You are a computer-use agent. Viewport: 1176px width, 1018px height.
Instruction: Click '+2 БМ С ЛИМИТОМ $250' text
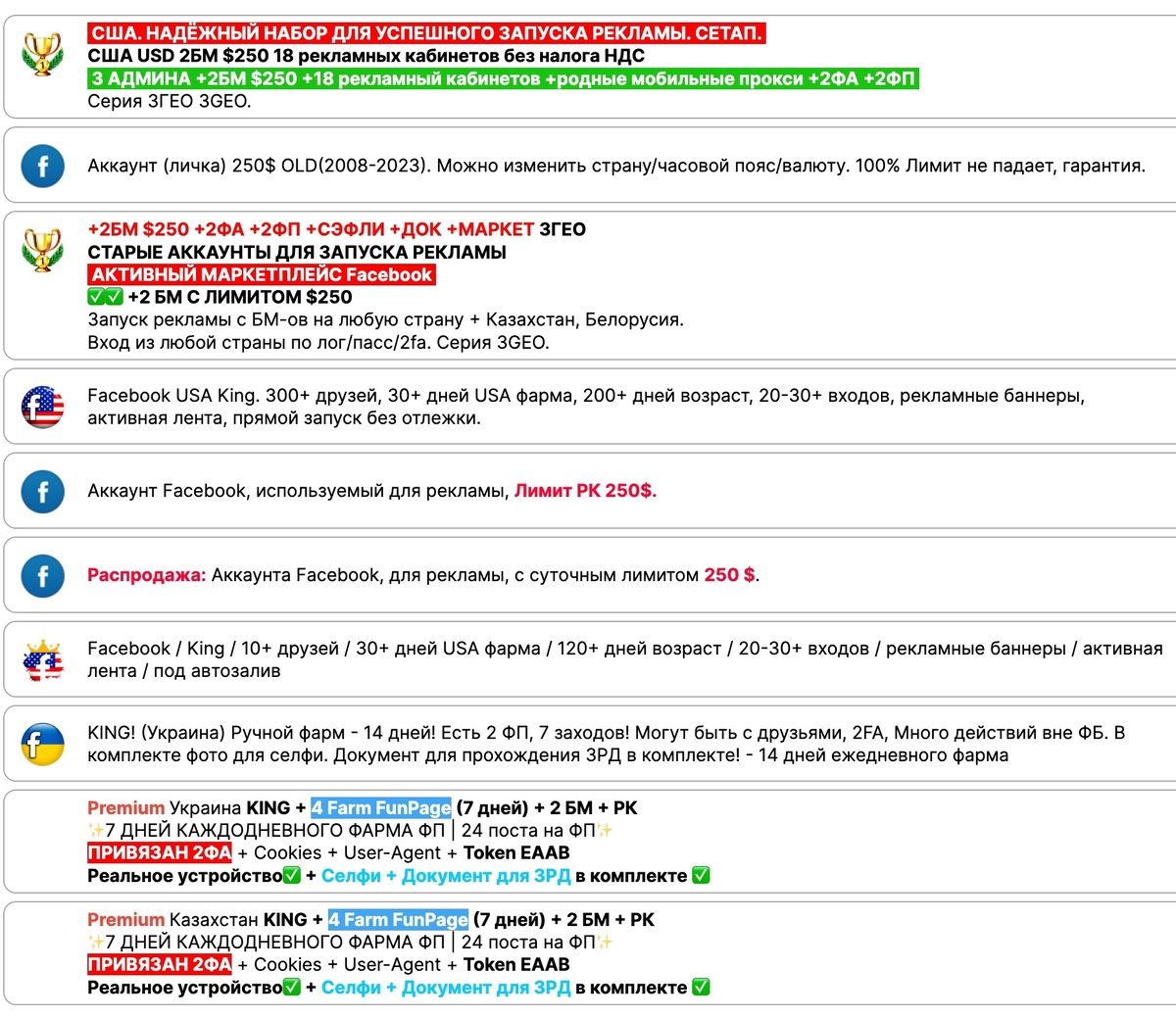239,297
